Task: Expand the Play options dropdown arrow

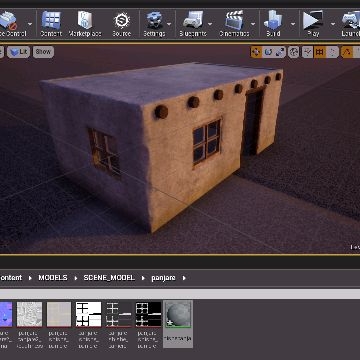Action: (x=333, y=24)
